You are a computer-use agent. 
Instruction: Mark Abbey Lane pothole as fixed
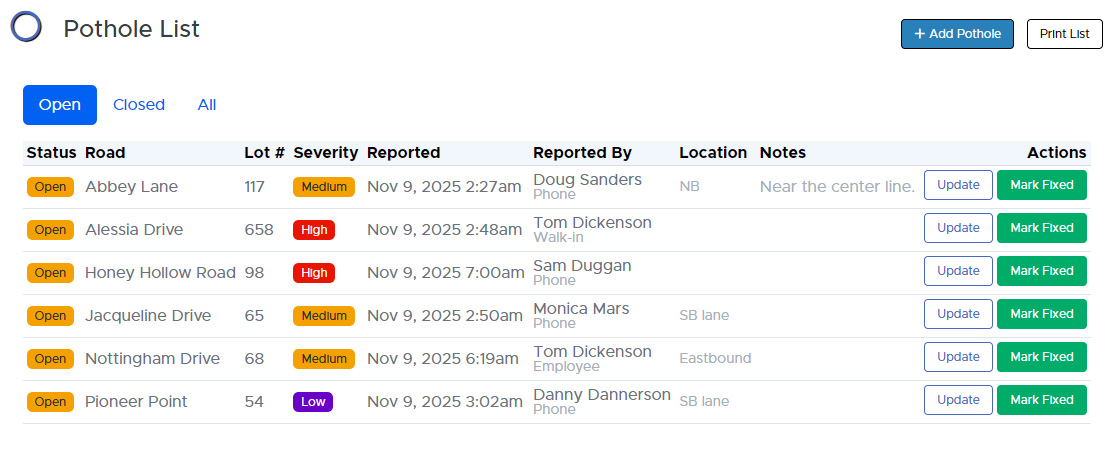(x=1041, y=185)
